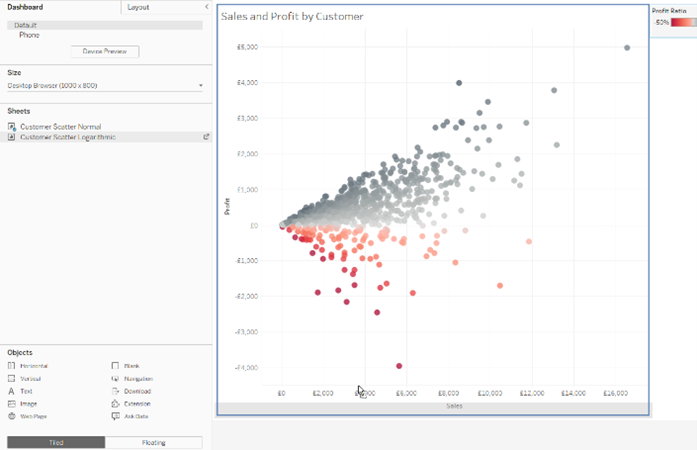The width and height of the screenshot is (697, 450).
Task: Select the dark point at £4,000 profit
Action: tap(459, 83)
